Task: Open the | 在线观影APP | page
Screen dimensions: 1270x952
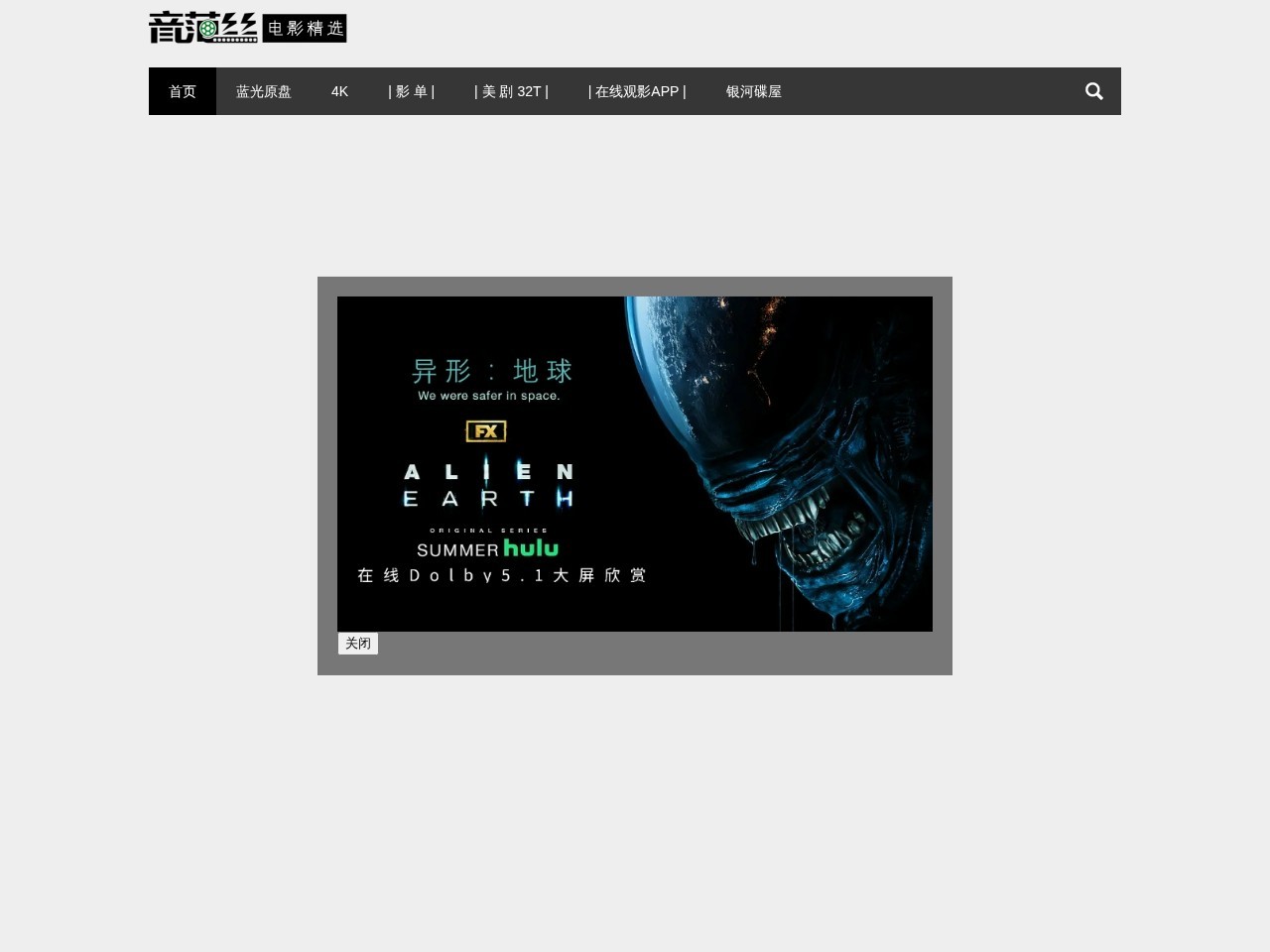Action: click(637, 91)
